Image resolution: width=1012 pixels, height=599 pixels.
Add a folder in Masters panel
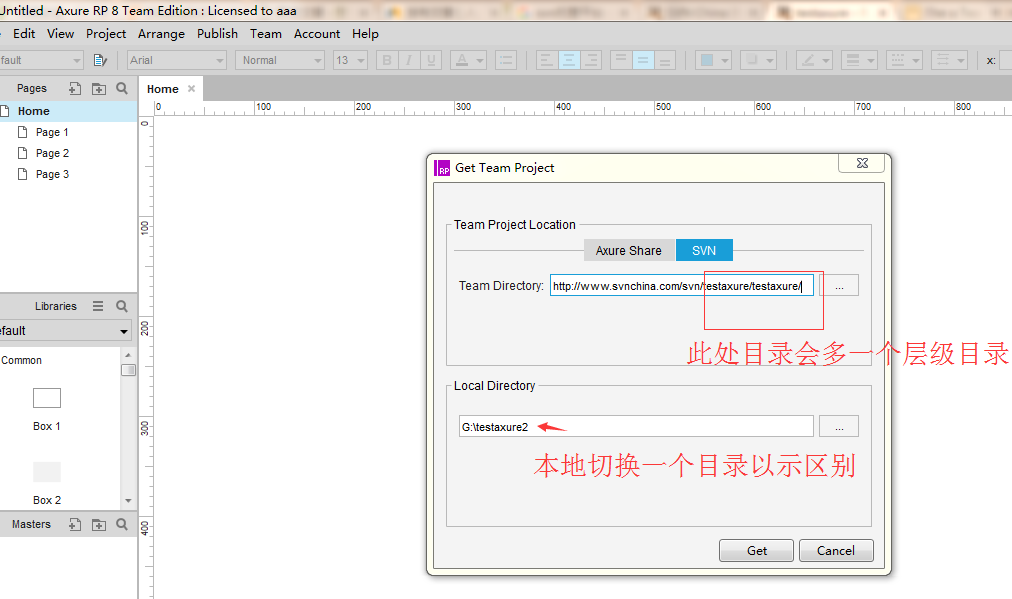[99, 524]
